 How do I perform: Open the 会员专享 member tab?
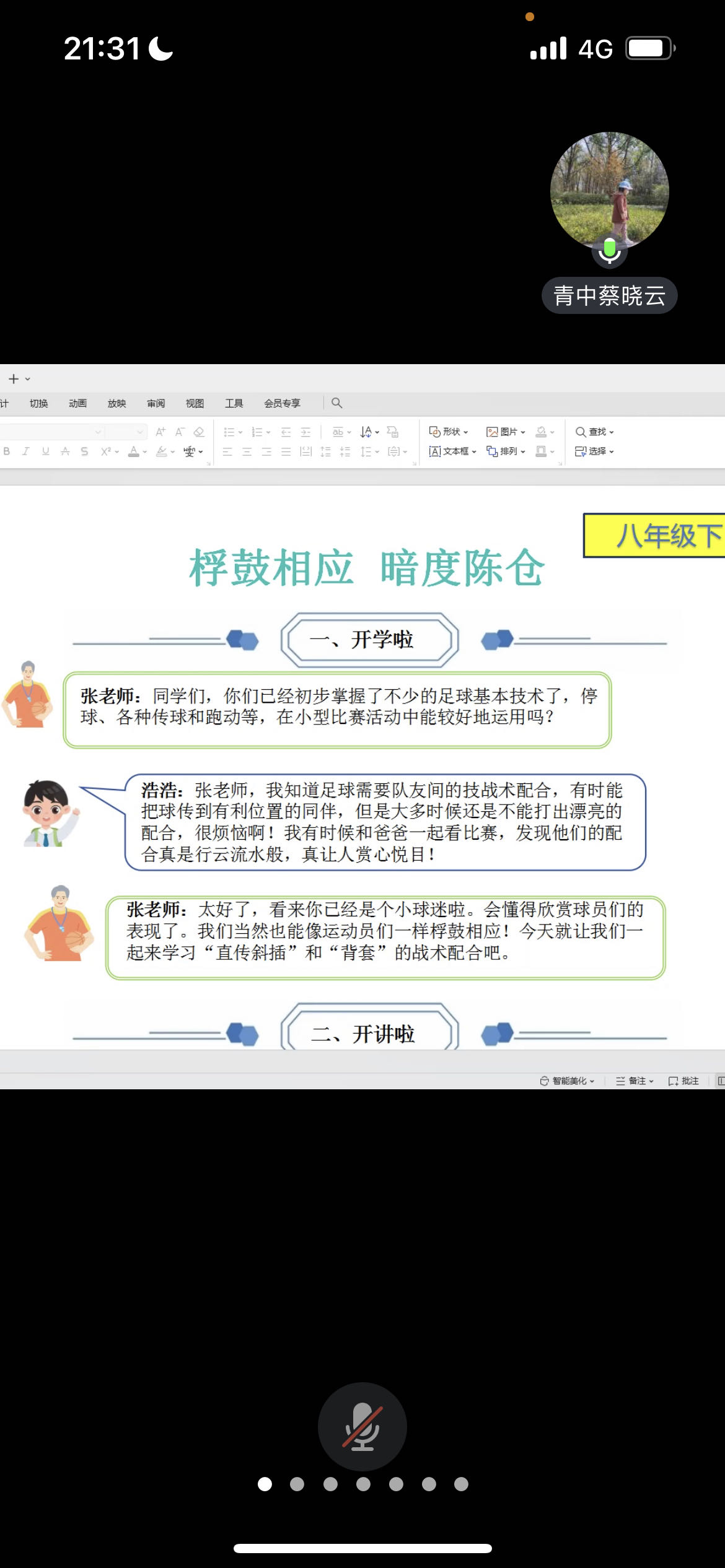[282, 403]
